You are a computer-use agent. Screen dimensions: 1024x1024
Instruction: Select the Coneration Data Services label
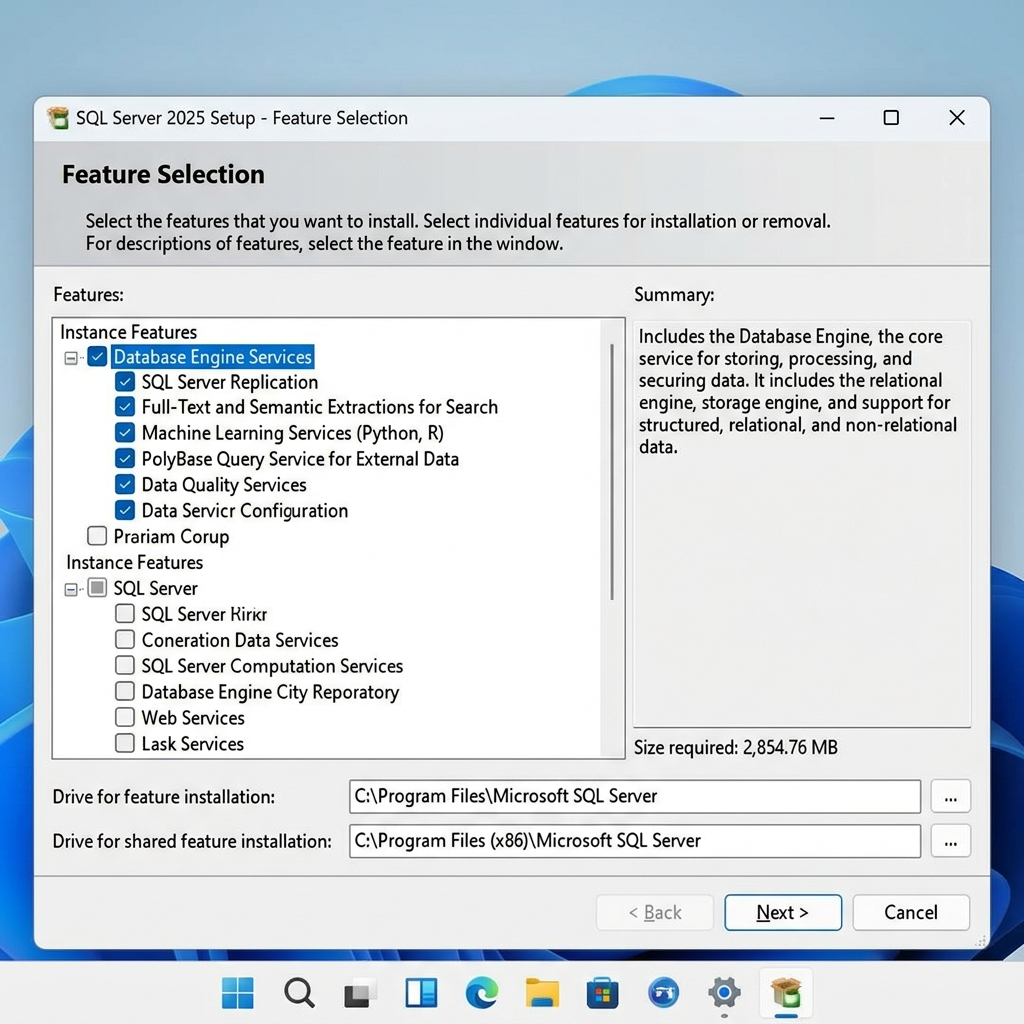pyautogui.click(x=240, y=640)
